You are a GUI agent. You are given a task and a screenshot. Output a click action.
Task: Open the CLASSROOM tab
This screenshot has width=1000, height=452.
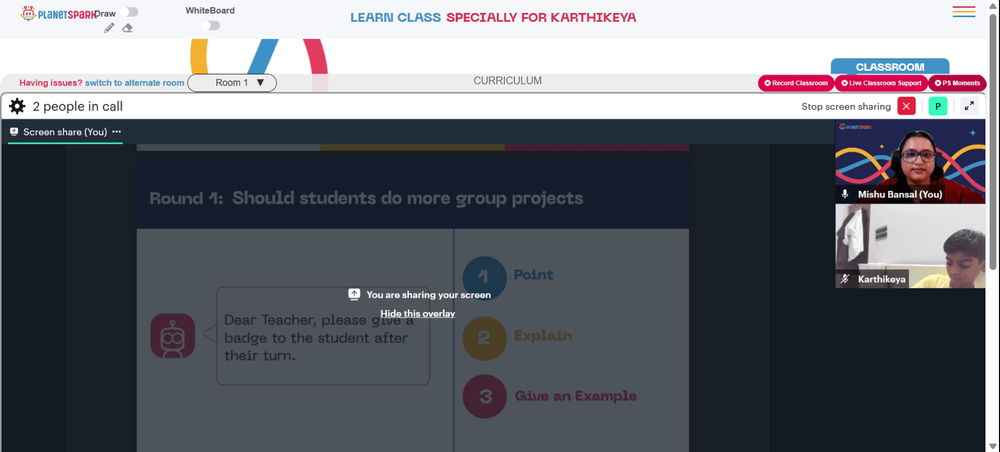[x=890, y=67]
